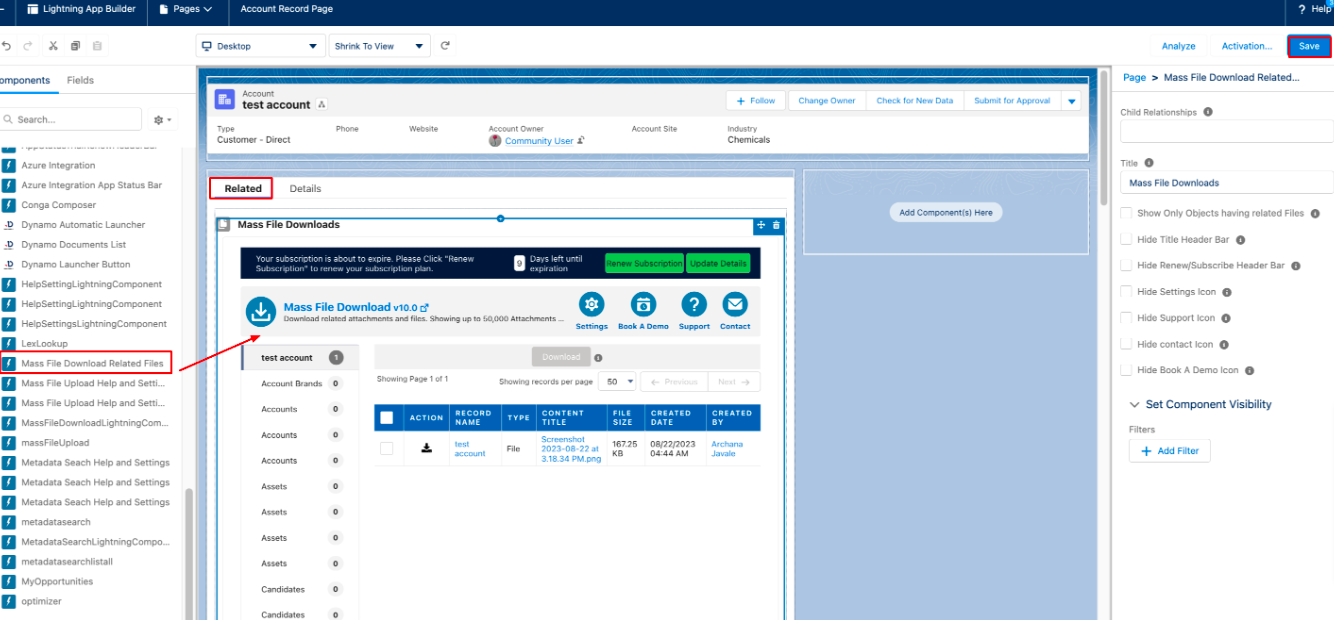Screen dimensions: 1334x620
Task: Click the Follow button
Action: (x=756, y=101)
